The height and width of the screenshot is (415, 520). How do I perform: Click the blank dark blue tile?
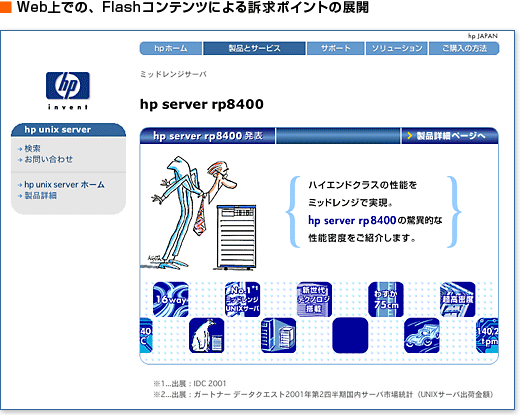click(x=350, y=335)
